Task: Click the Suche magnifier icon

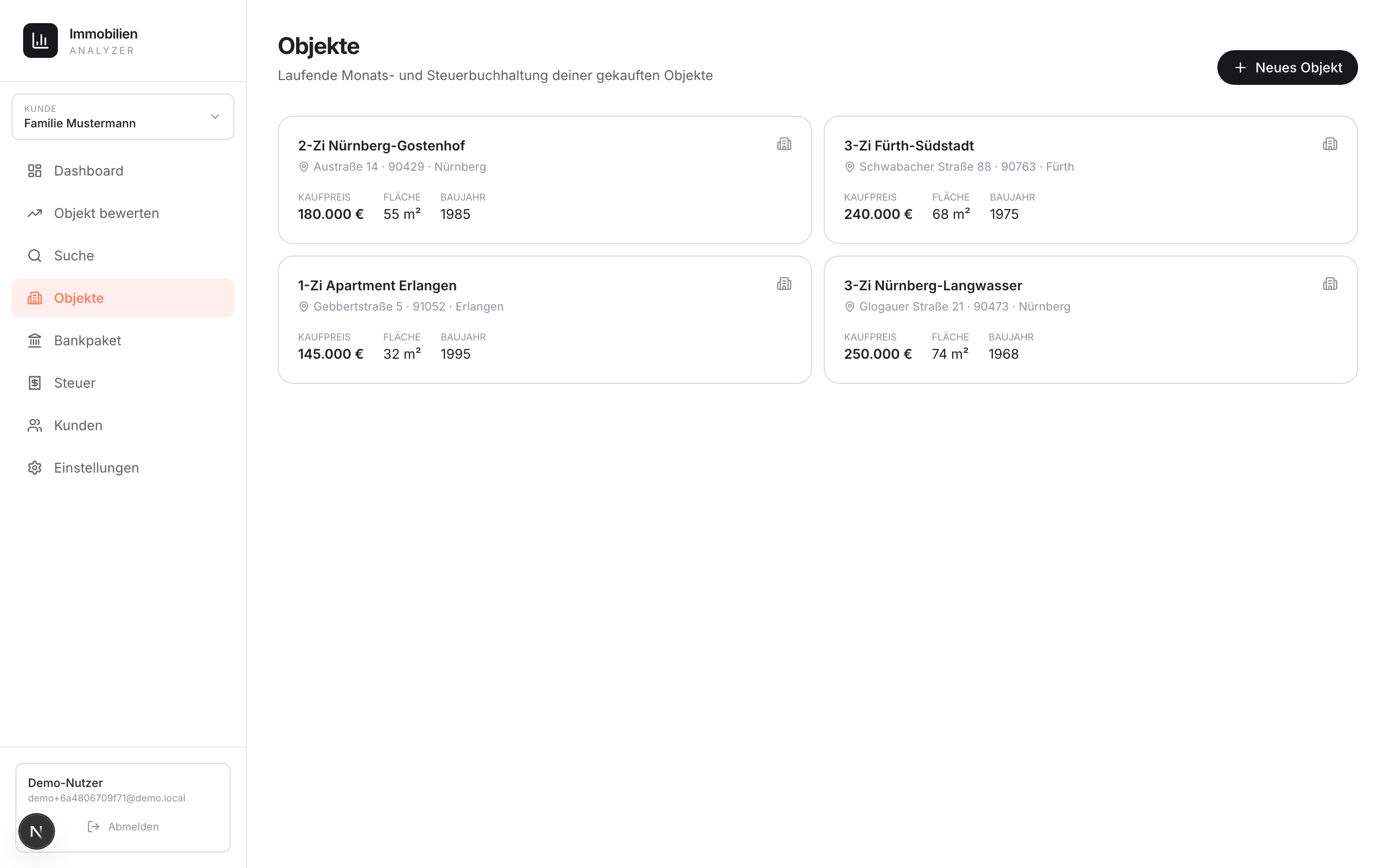Action: [x=34, y=256]
